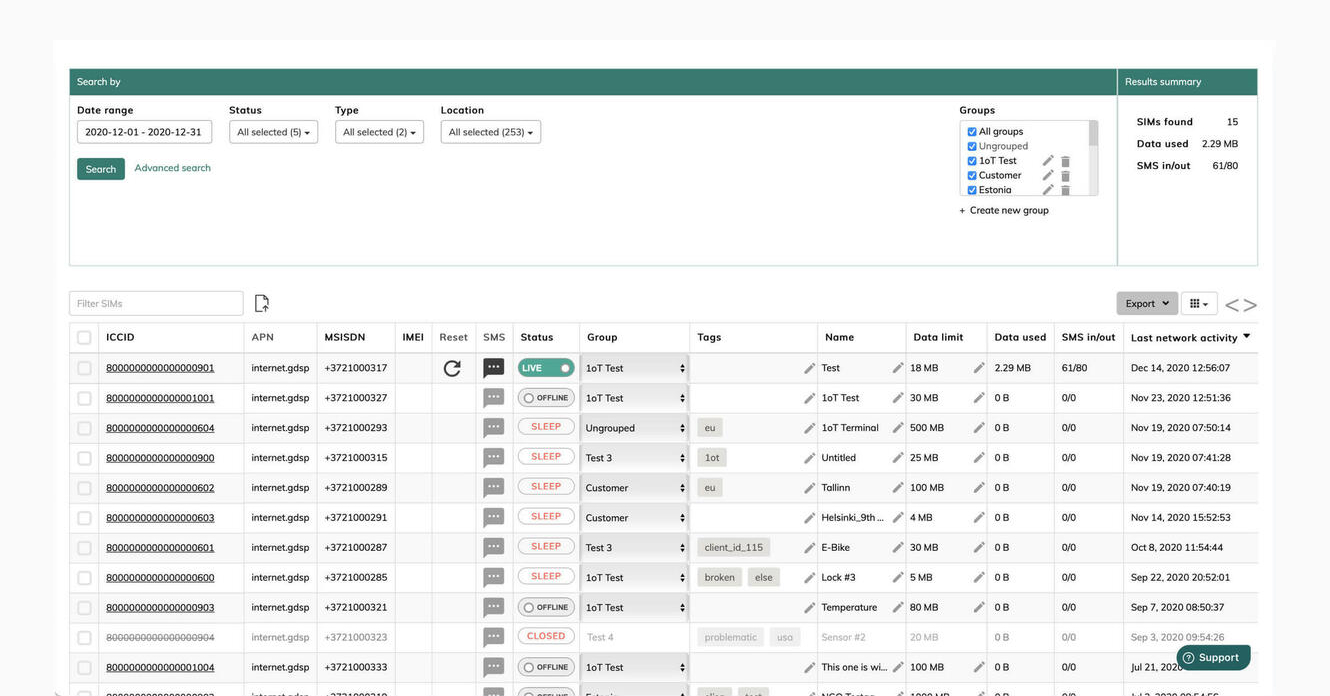Edit tags pencil for E-Bike row
This screenshot has height=696, width=1330.
click(x=809, y=548)
